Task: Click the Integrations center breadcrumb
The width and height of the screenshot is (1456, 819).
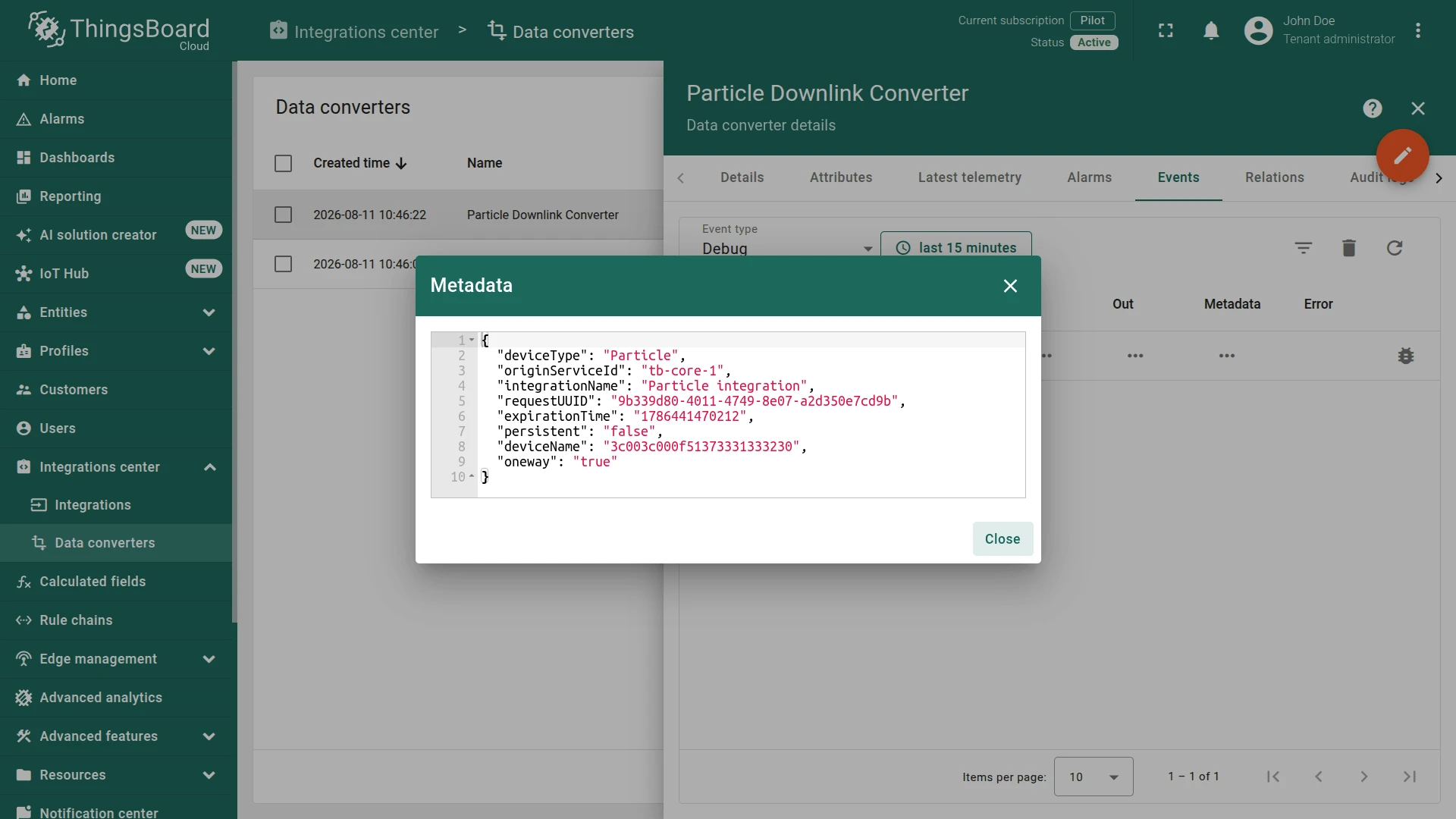Action: click(354, 31)
